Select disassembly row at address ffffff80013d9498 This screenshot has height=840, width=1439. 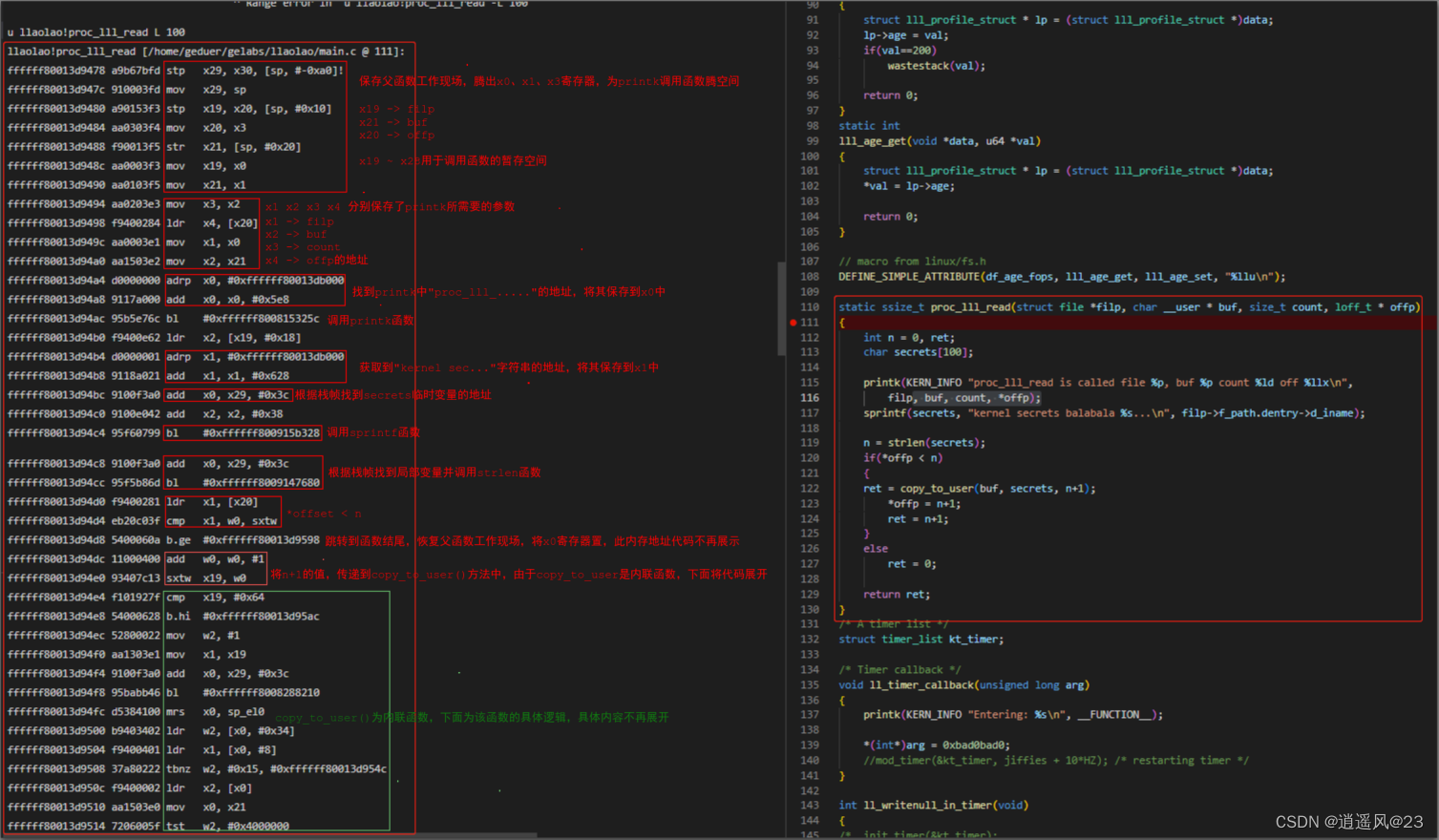coord(133,223)
